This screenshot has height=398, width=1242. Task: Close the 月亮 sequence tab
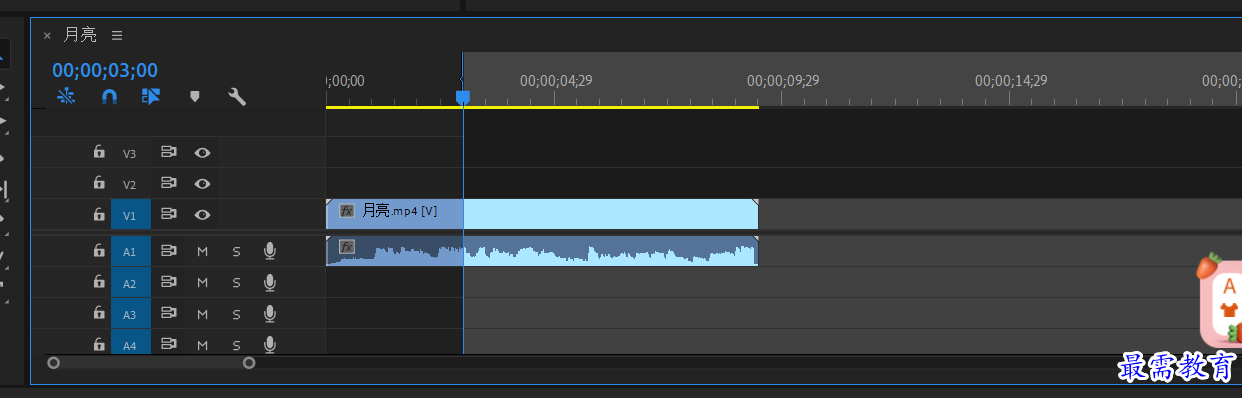(47, 35)
